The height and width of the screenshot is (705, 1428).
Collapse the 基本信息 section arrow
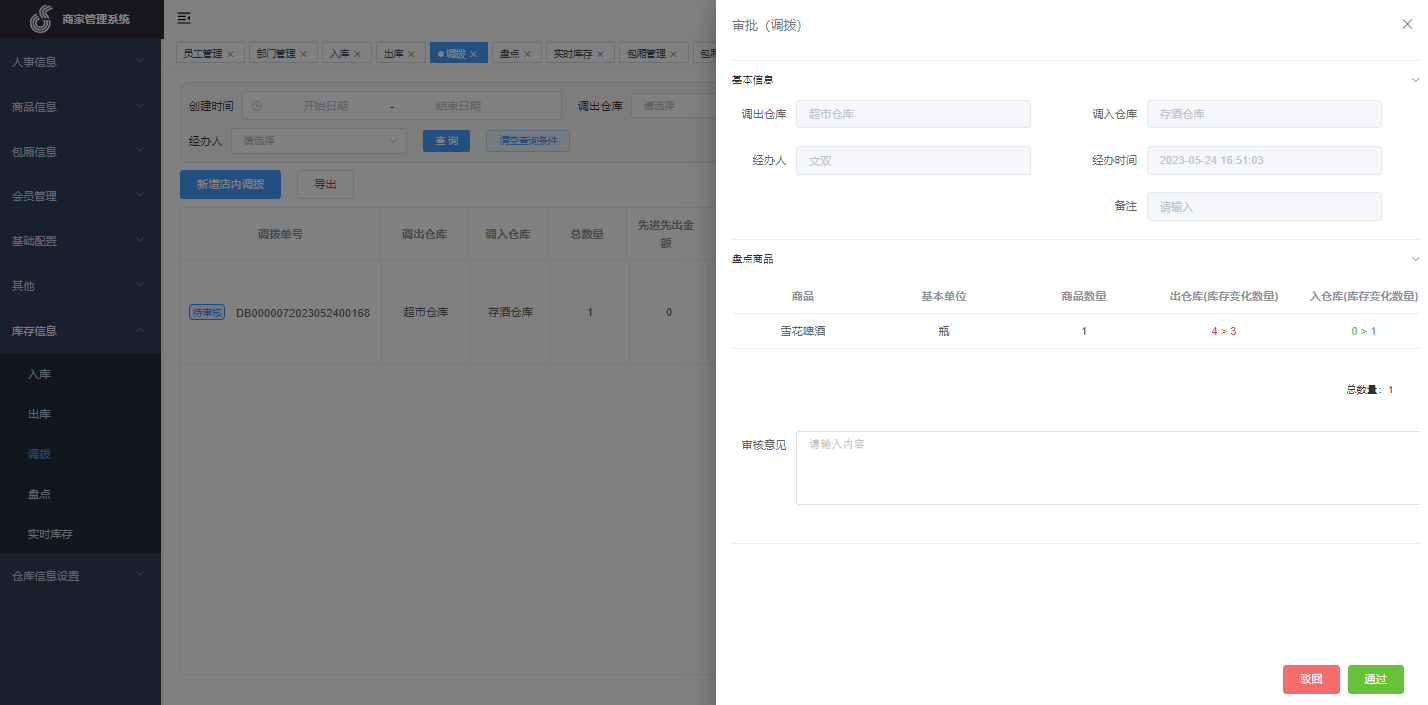coord(1414,80)
